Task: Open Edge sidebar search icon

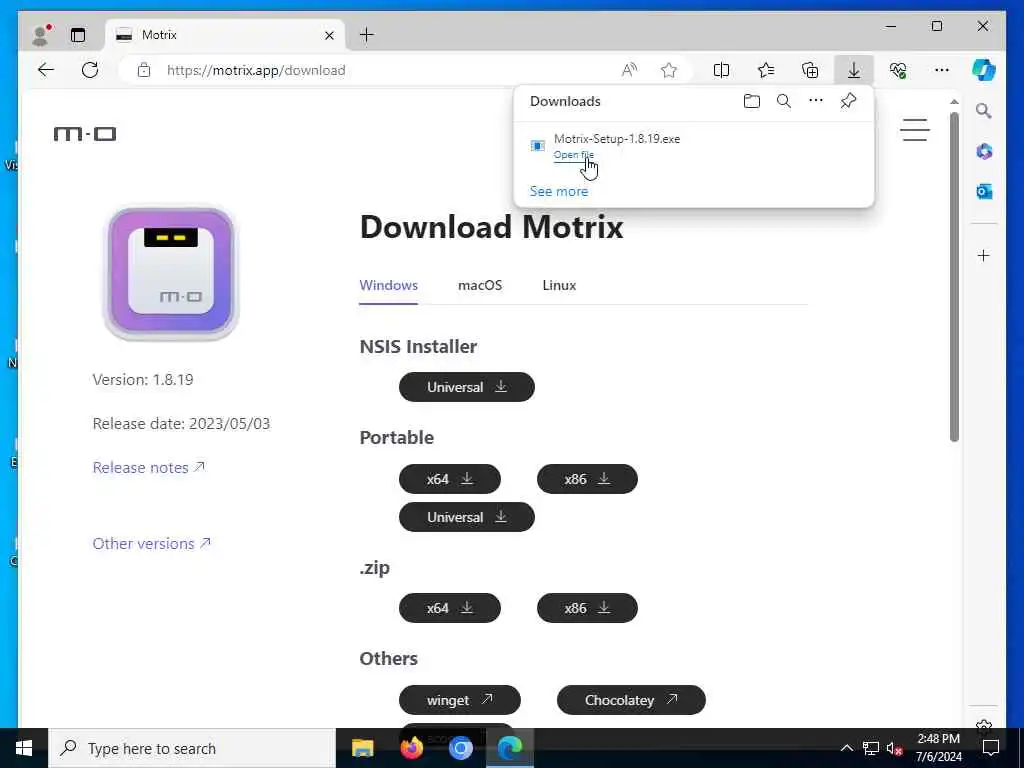Action: [x=984, y=111]
